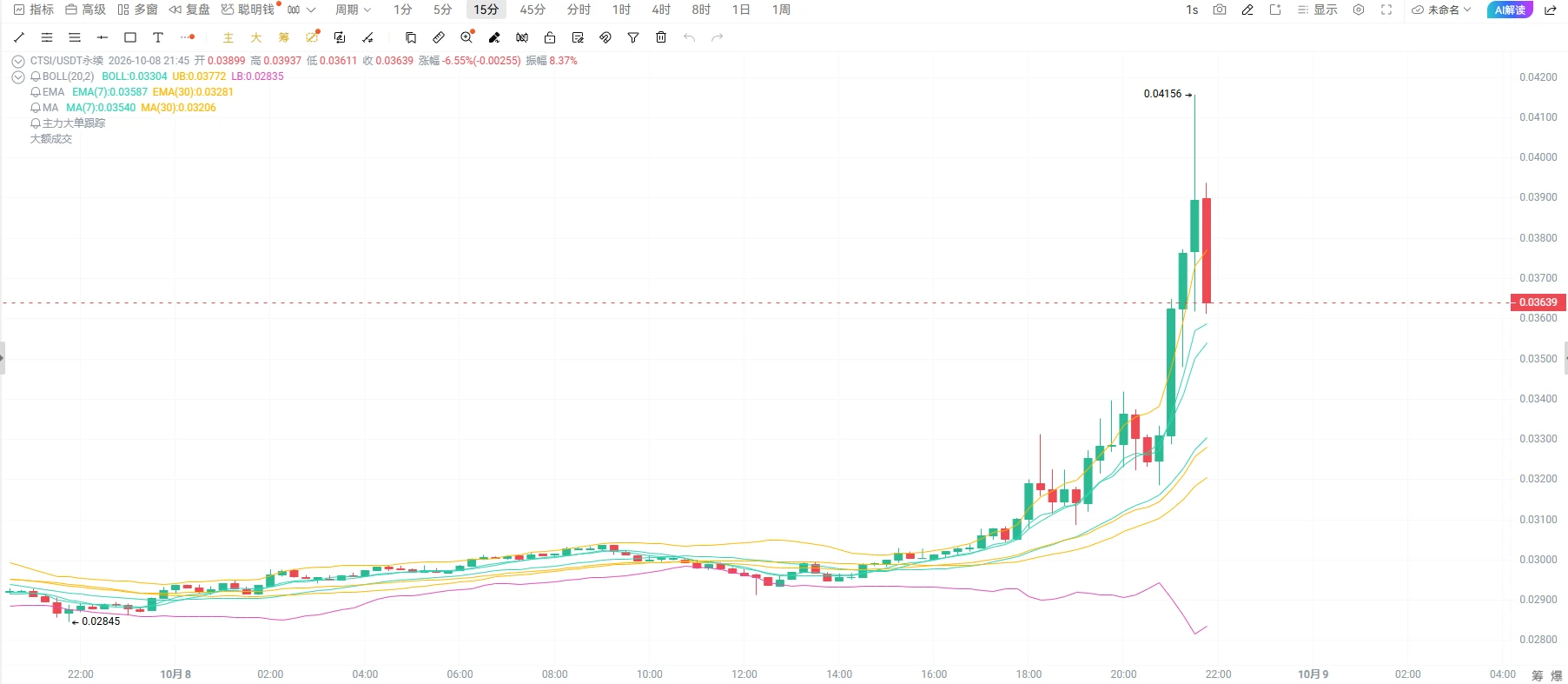Screen dimensions: 1568x684
Task: Click the yellow 主 marker icon
Action: (228, 37)
